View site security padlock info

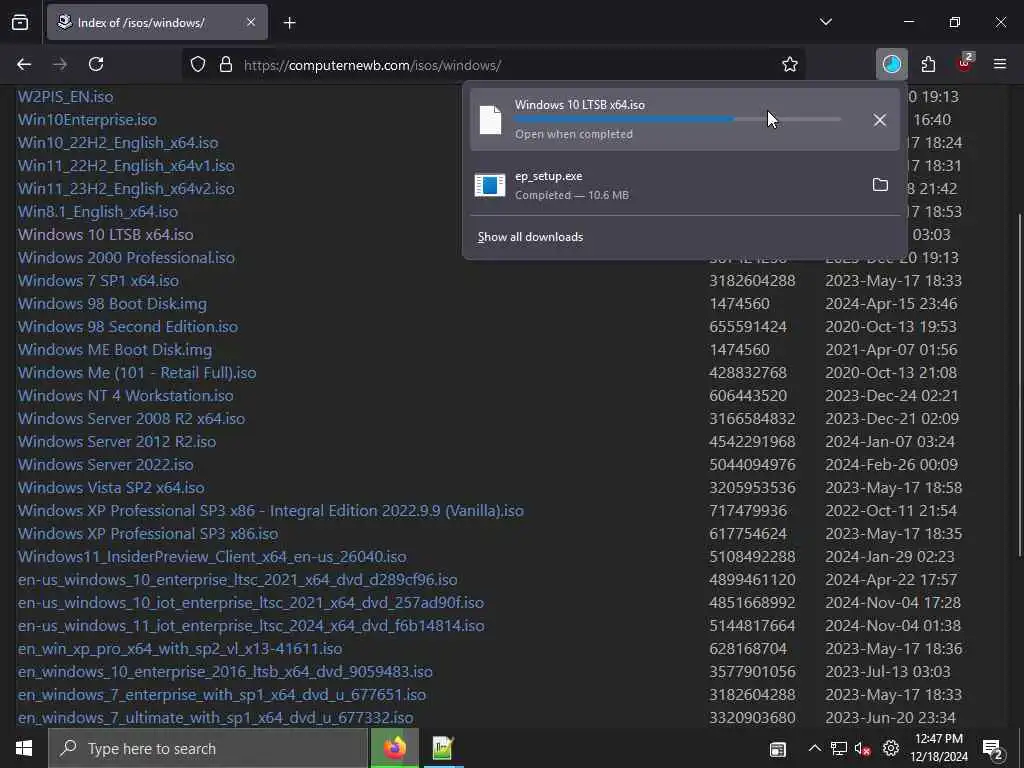[x=226, y=64]
